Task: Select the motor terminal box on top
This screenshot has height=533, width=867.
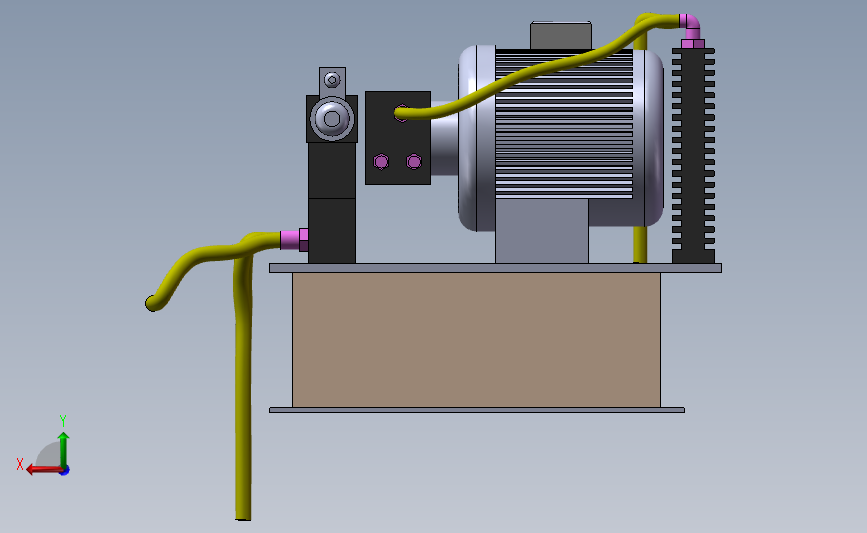Action: click(561, 35)
